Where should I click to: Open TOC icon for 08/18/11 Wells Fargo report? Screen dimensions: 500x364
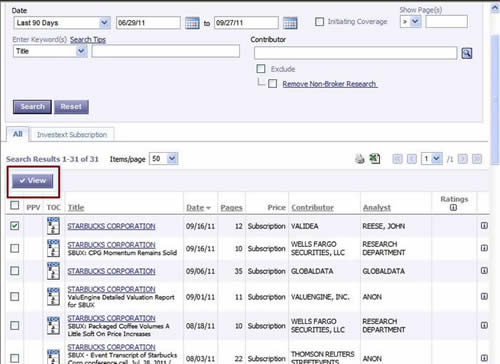53,326
